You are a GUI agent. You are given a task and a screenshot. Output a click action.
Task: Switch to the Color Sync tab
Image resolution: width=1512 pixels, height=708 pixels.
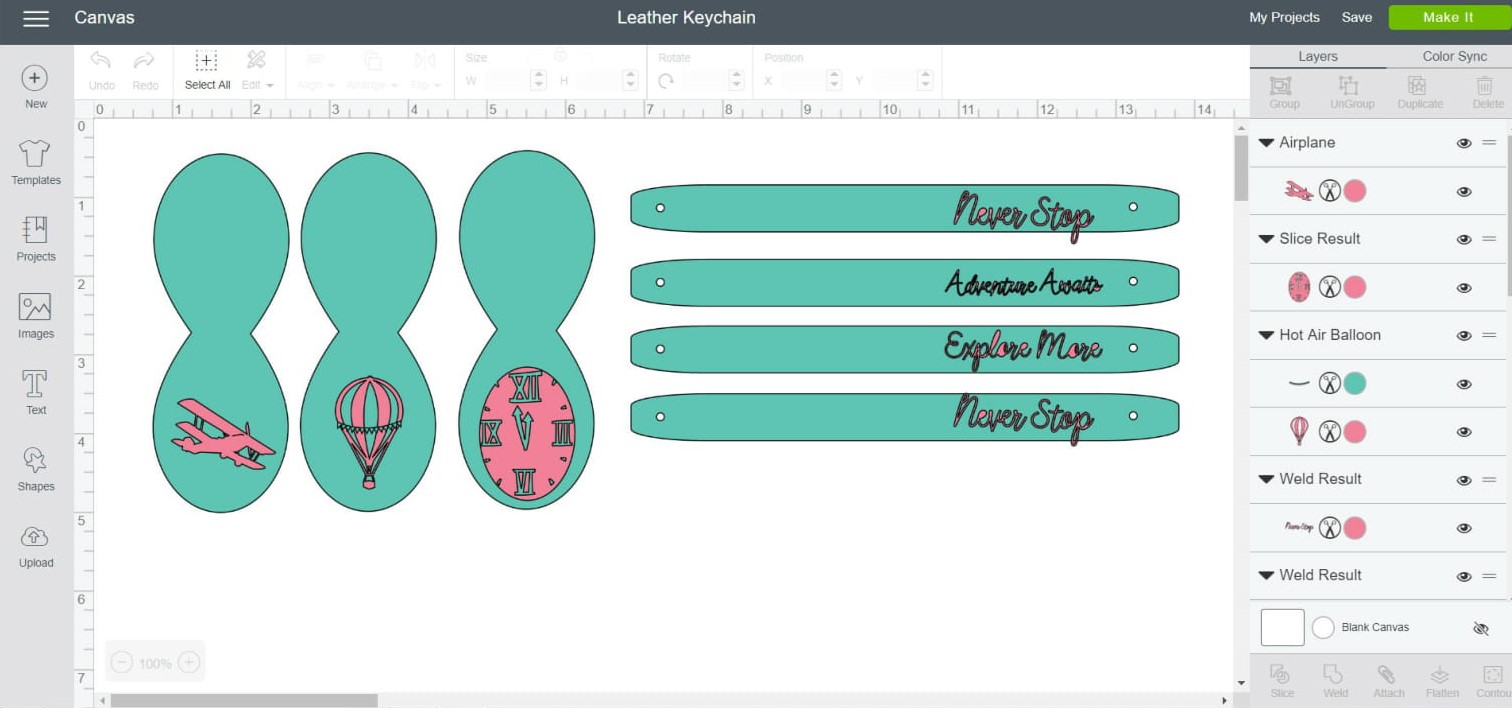coord(1454,56)
